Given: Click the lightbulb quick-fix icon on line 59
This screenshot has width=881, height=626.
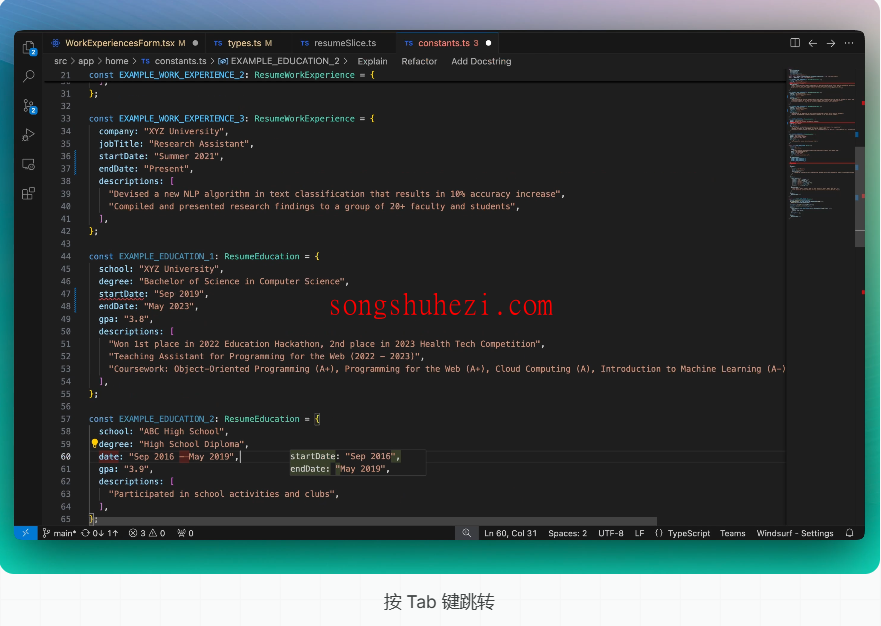Looking at the screenshot, I should pyautogui.click(x=94, y=443).
